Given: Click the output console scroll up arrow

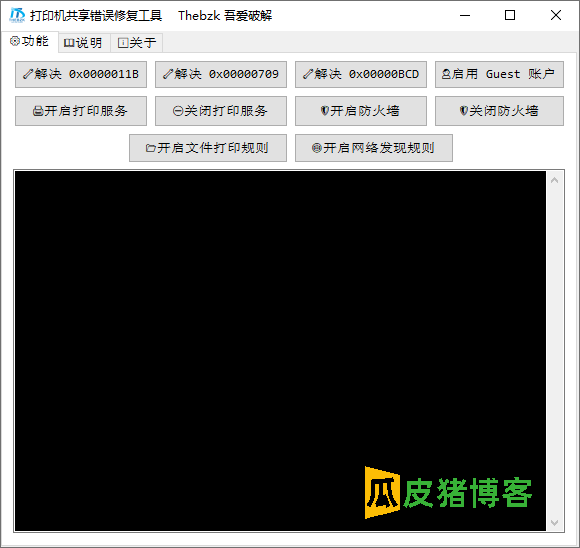Looking at the screenshot, I should [x=554, y=180].
